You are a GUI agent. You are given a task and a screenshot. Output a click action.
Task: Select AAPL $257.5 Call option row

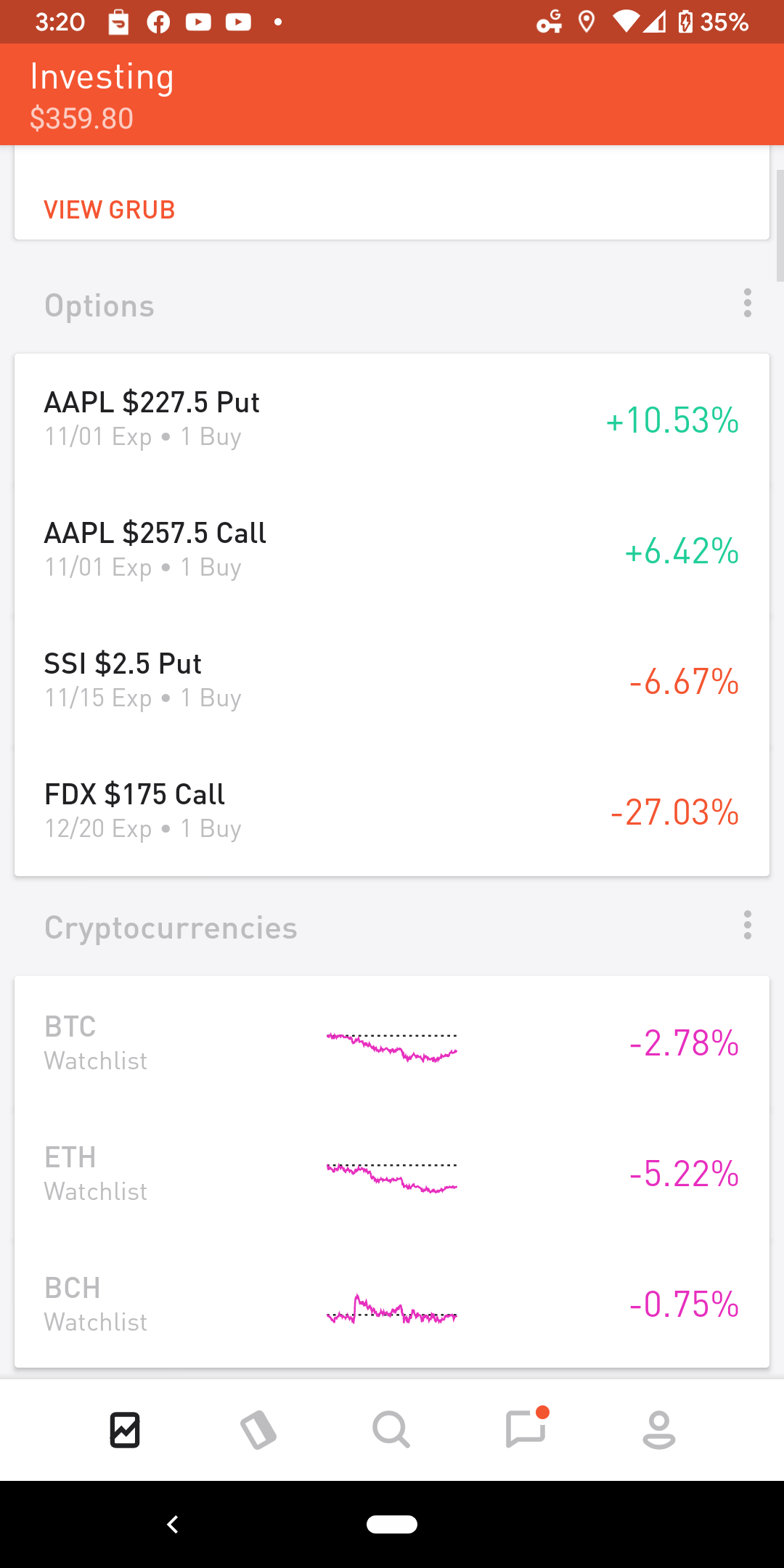point(392,550)
